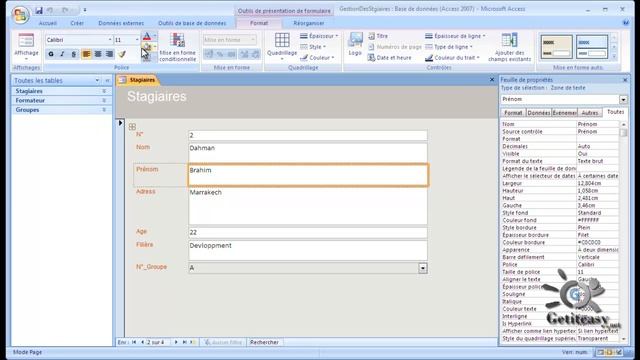Click the record selector arrow
This screenshot has width=640, height=360.
pyautogui.click(x=120, y=123)
